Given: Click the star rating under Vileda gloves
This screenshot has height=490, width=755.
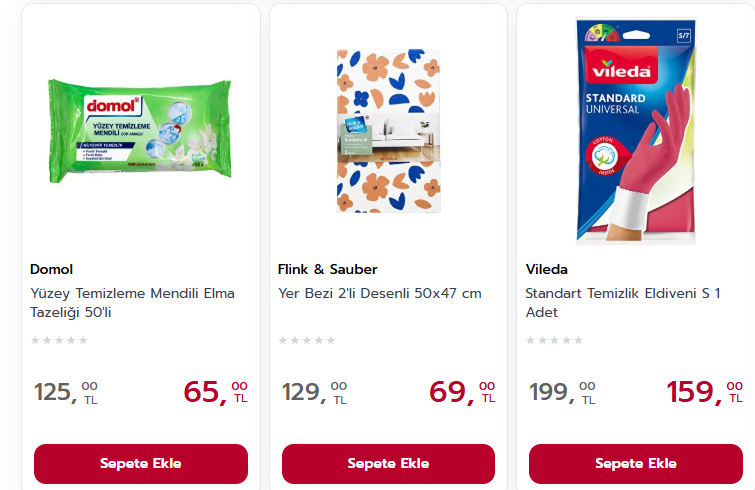Looking at the screenshot, I should pos(554,340).
